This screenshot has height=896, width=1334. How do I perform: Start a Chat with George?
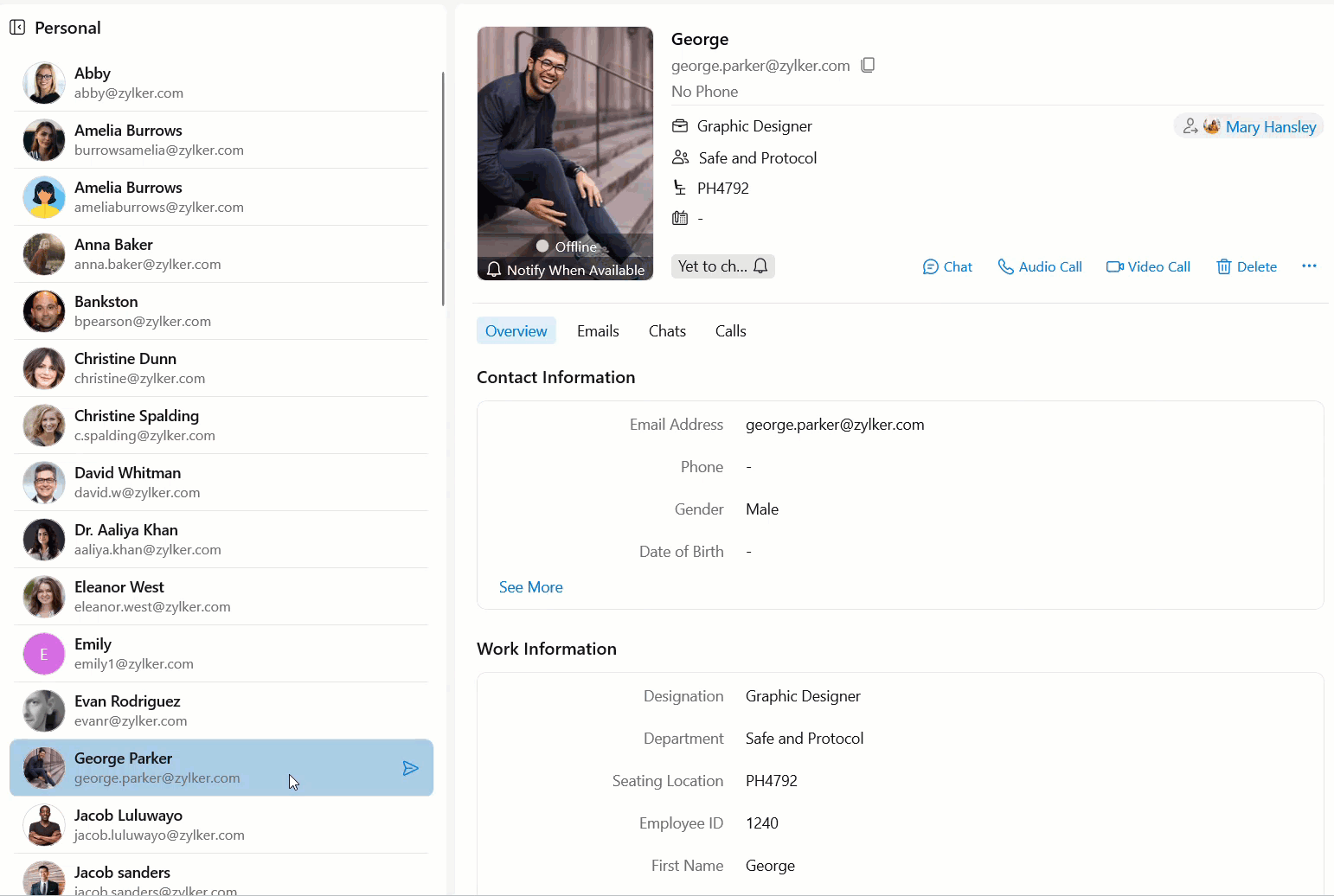[947, 266]
